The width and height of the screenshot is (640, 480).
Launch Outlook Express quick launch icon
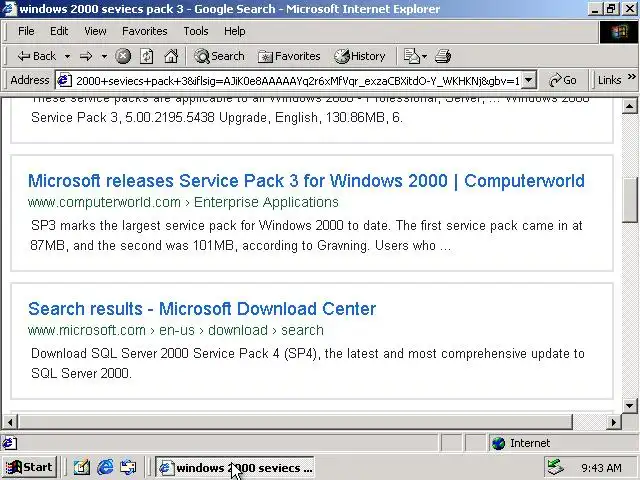point(128,467)
